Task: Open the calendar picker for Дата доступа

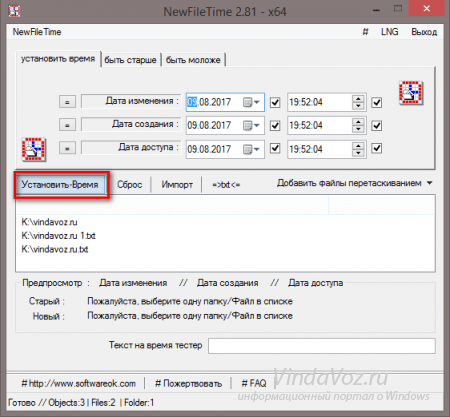Action: 251,149
